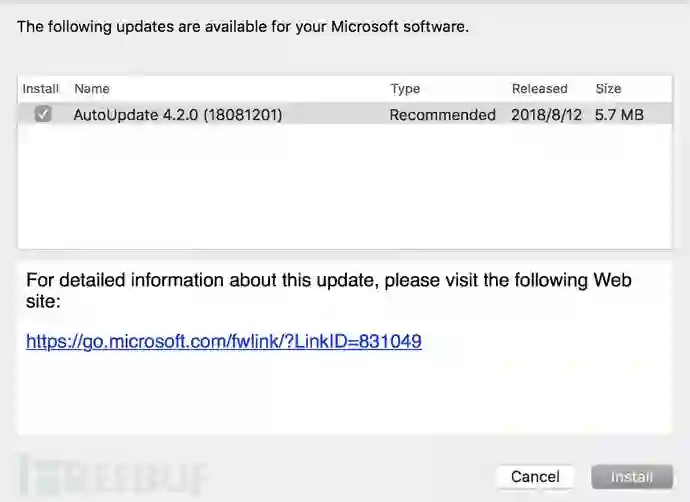Click empty space in the updates list

(x=340, y=190)
